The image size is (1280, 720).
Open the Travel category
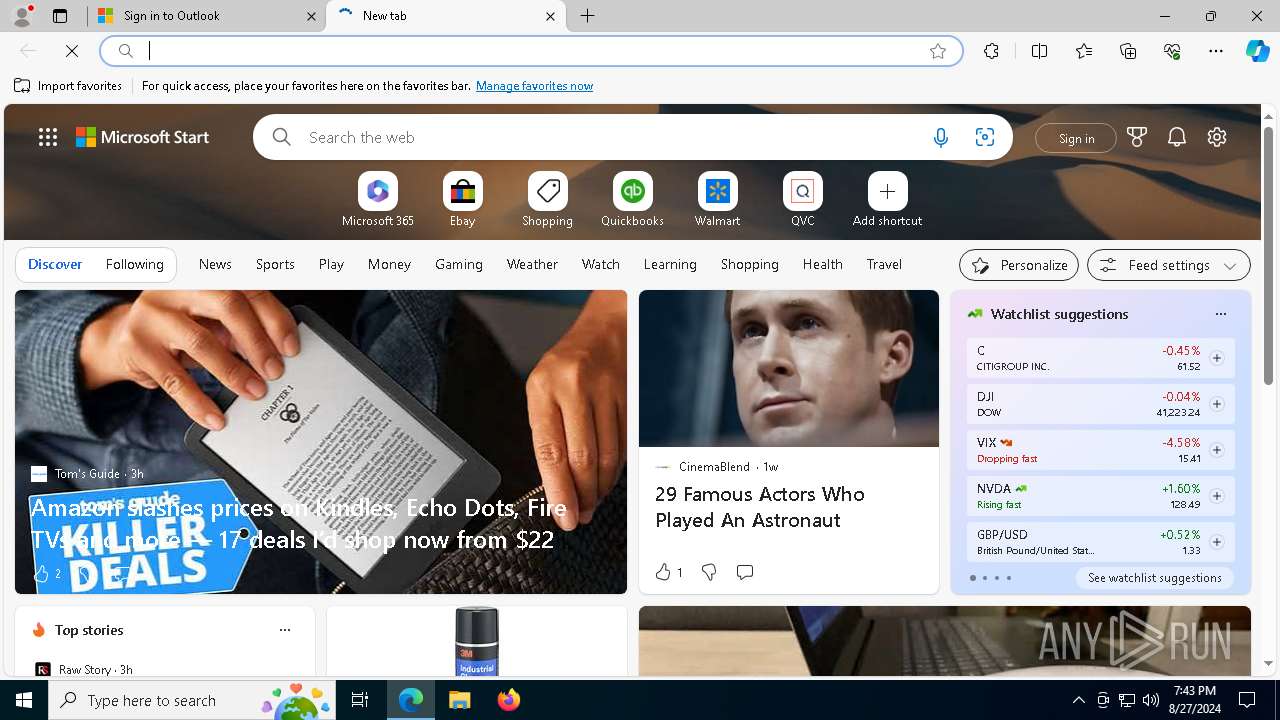884,264
